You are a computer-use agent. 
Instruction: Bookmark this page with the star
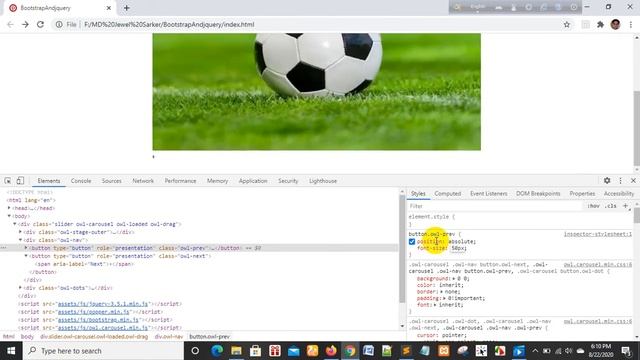click(x=567, y=24)
